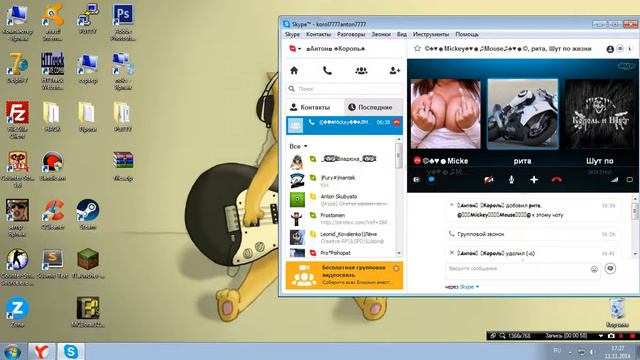Screen dimensions: 640x360
Task: Open the Помощь menu
Action: [x=467, y=34]
